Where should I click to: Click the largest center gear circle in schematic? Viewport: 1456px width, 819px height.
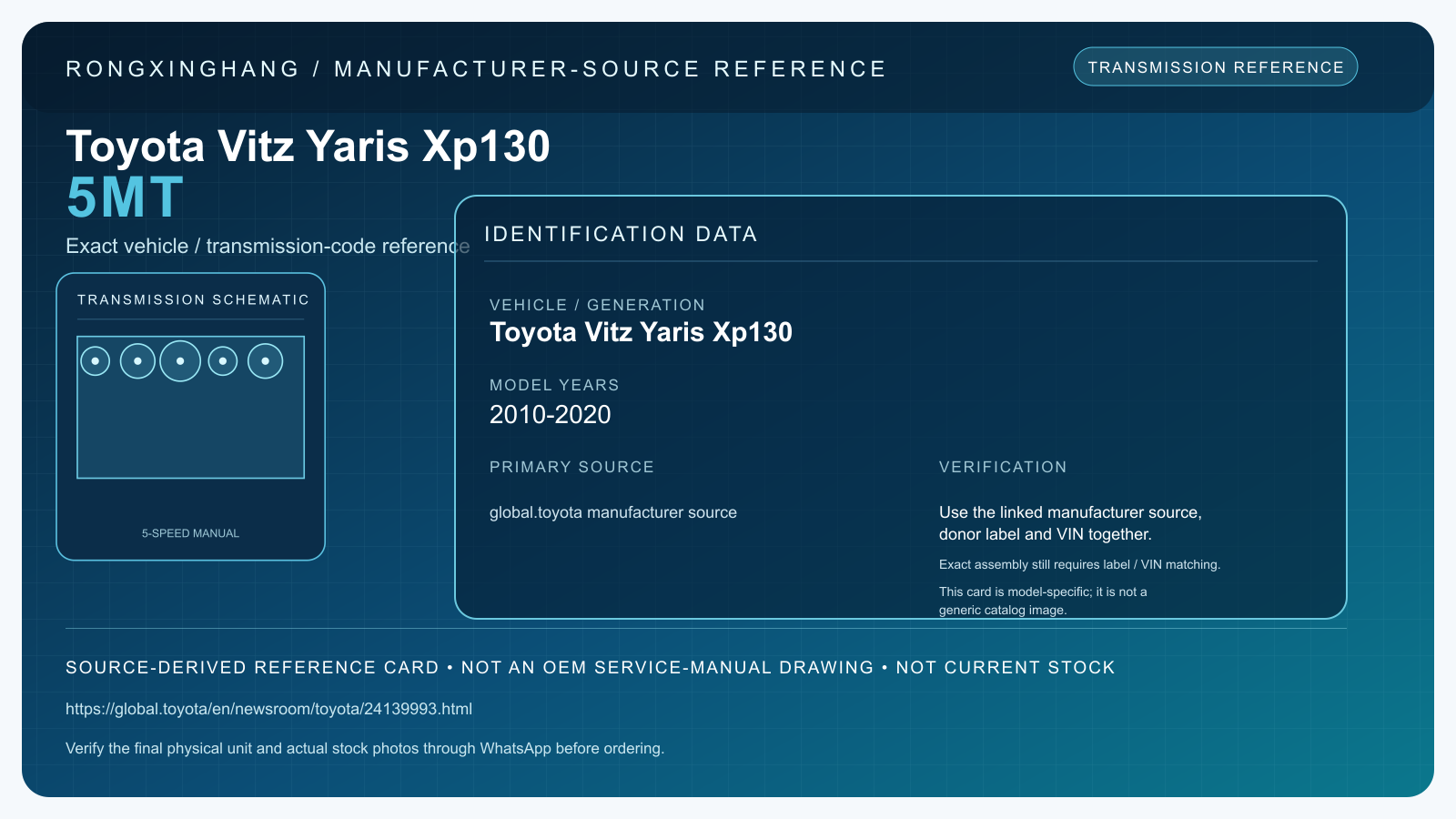pyautogui.click(x=180, y=361)
